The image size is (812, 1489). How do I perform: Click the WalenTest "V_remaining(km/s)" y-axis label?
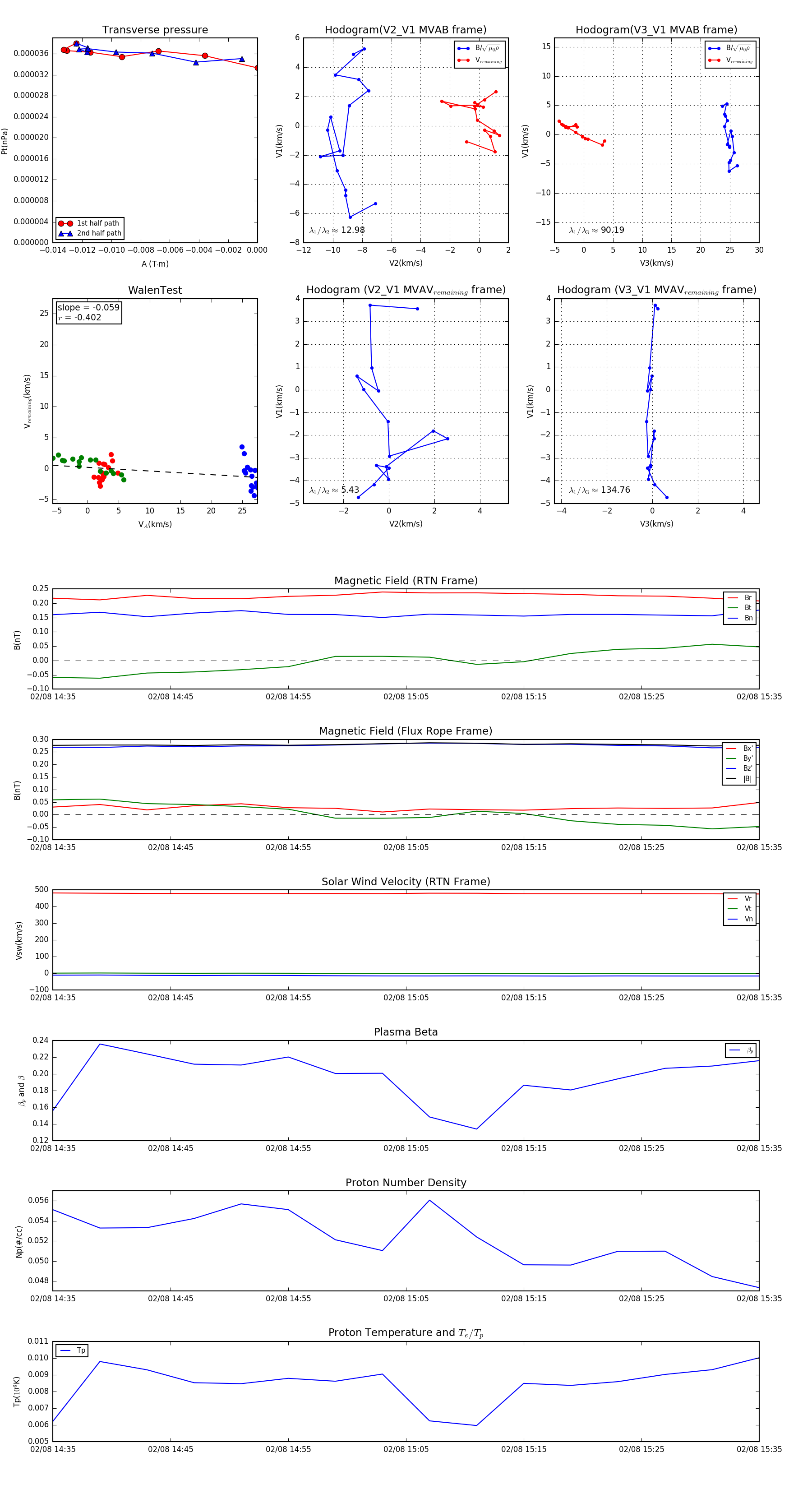tap(27, 401)
